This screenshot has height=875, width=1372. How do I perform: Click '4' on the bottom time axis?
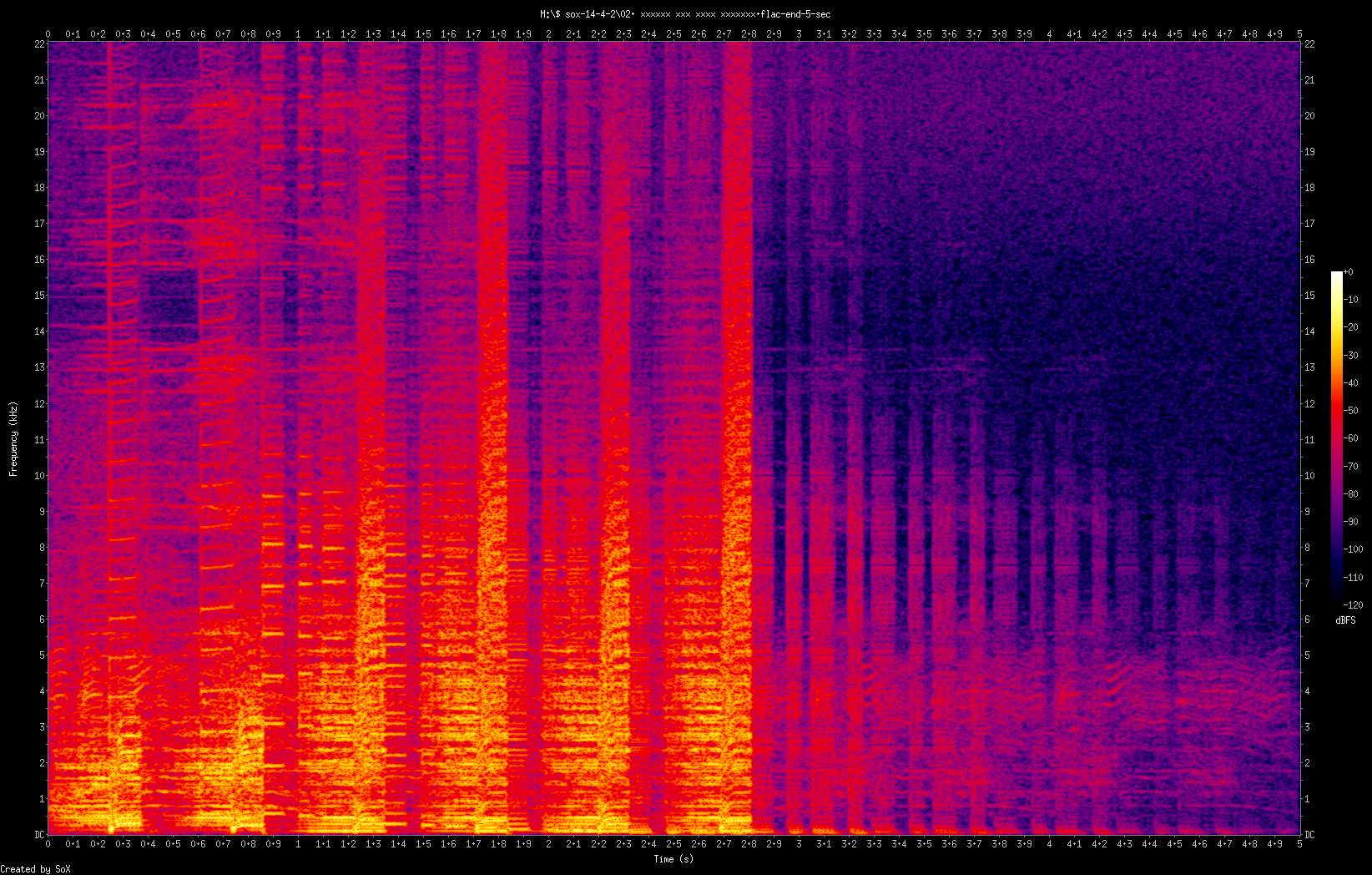tap(1049, 844)
